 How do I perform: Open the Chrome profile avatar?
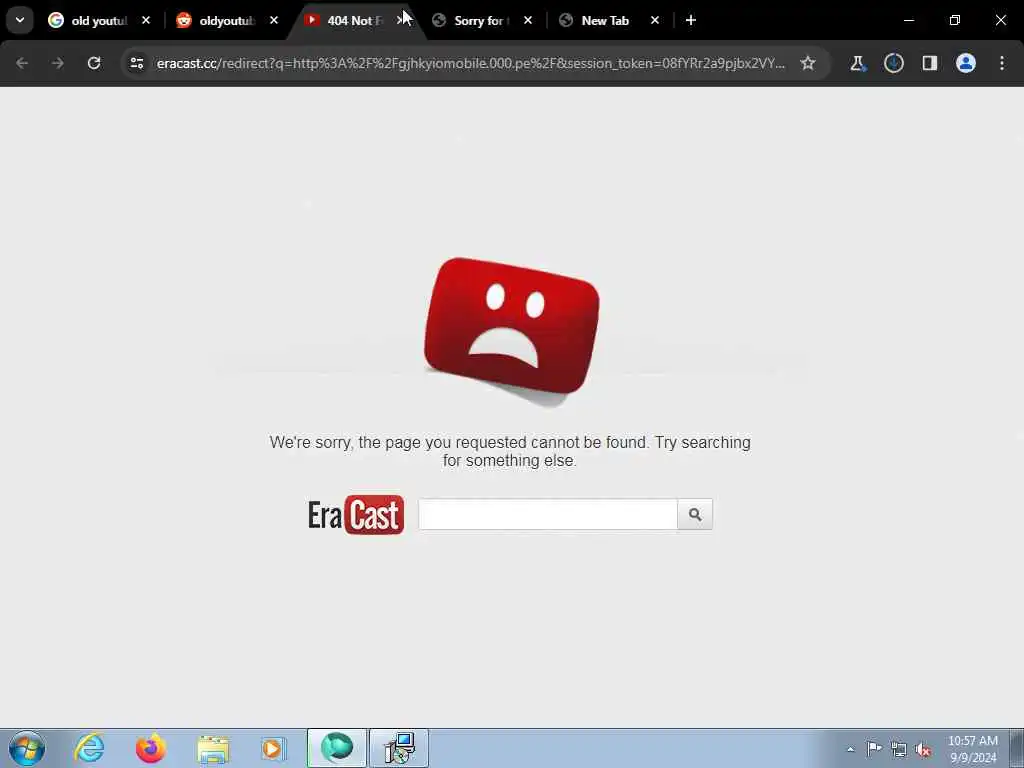click(966, 63)
